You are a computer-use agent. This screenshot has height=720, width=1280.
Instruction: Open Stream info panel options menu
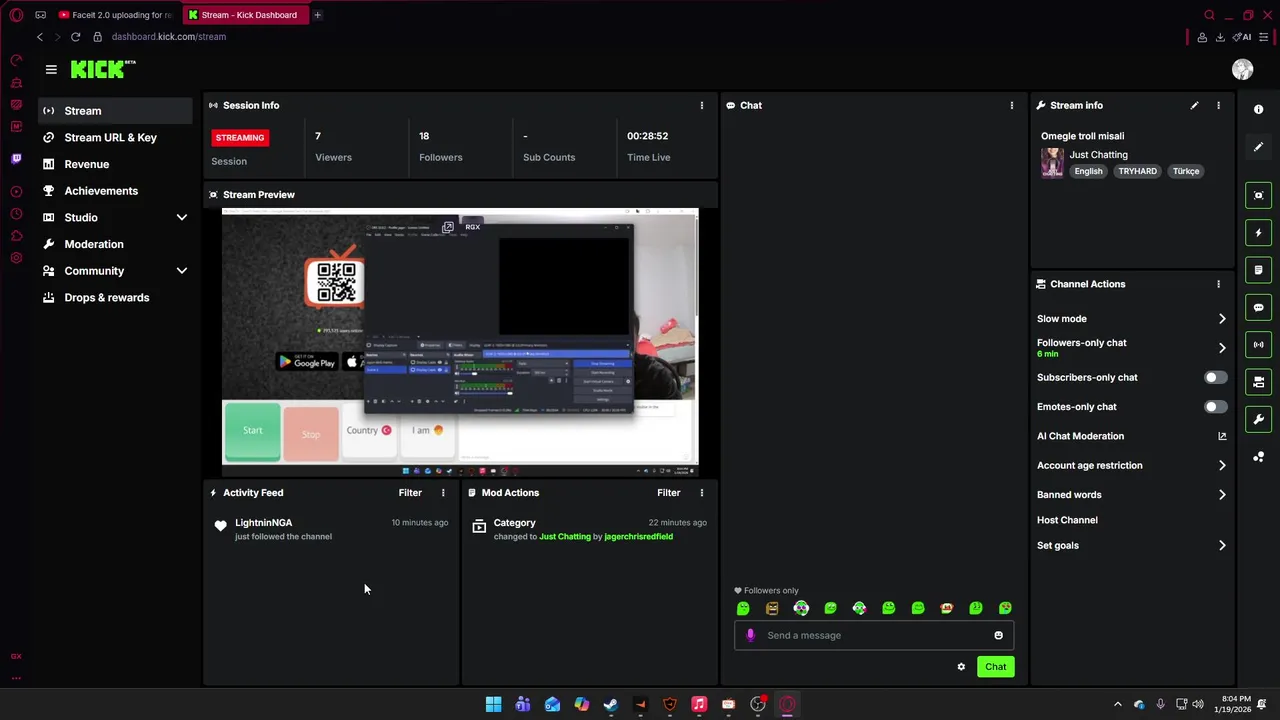pyautogui.click(x=1218, y=105)
